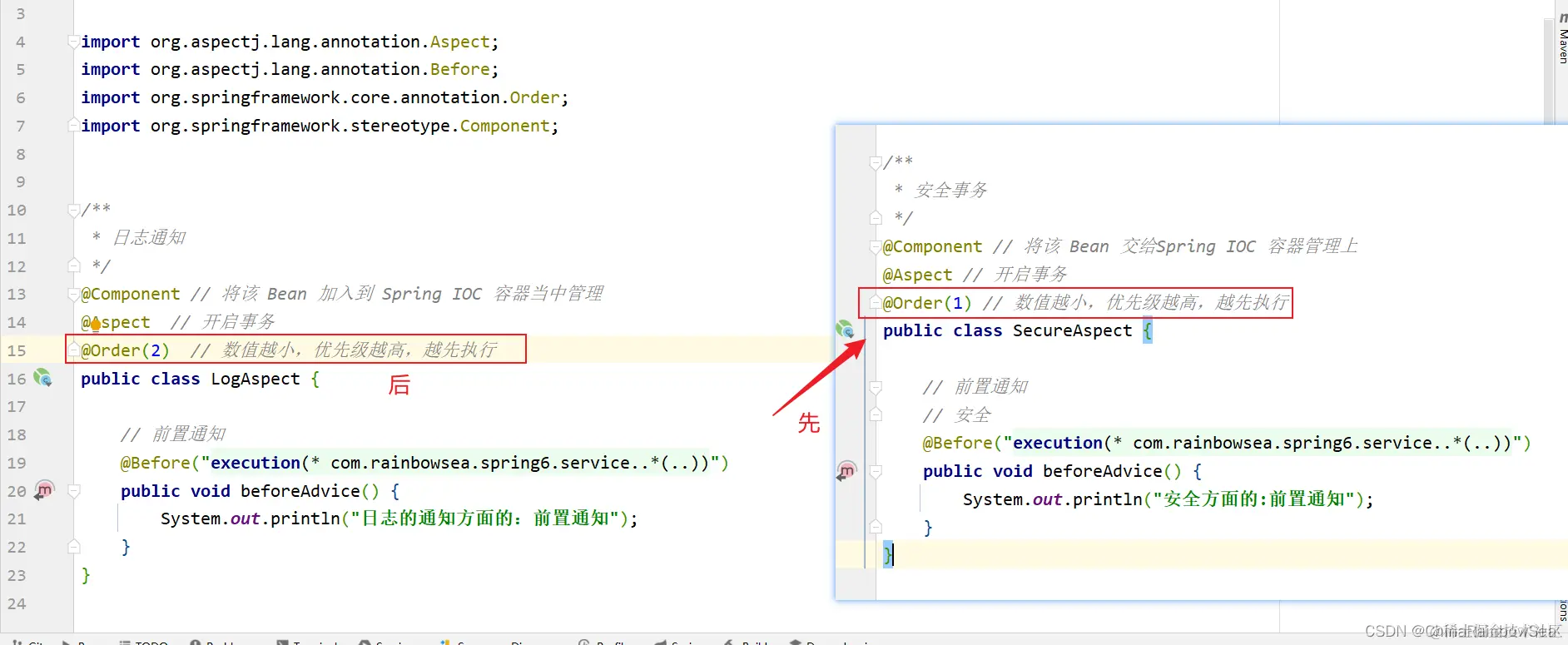Image resolution: width=1568 pixels, height=645 pixels.
Task: Collapse the import block at line 4
Action: pos(74,42)
